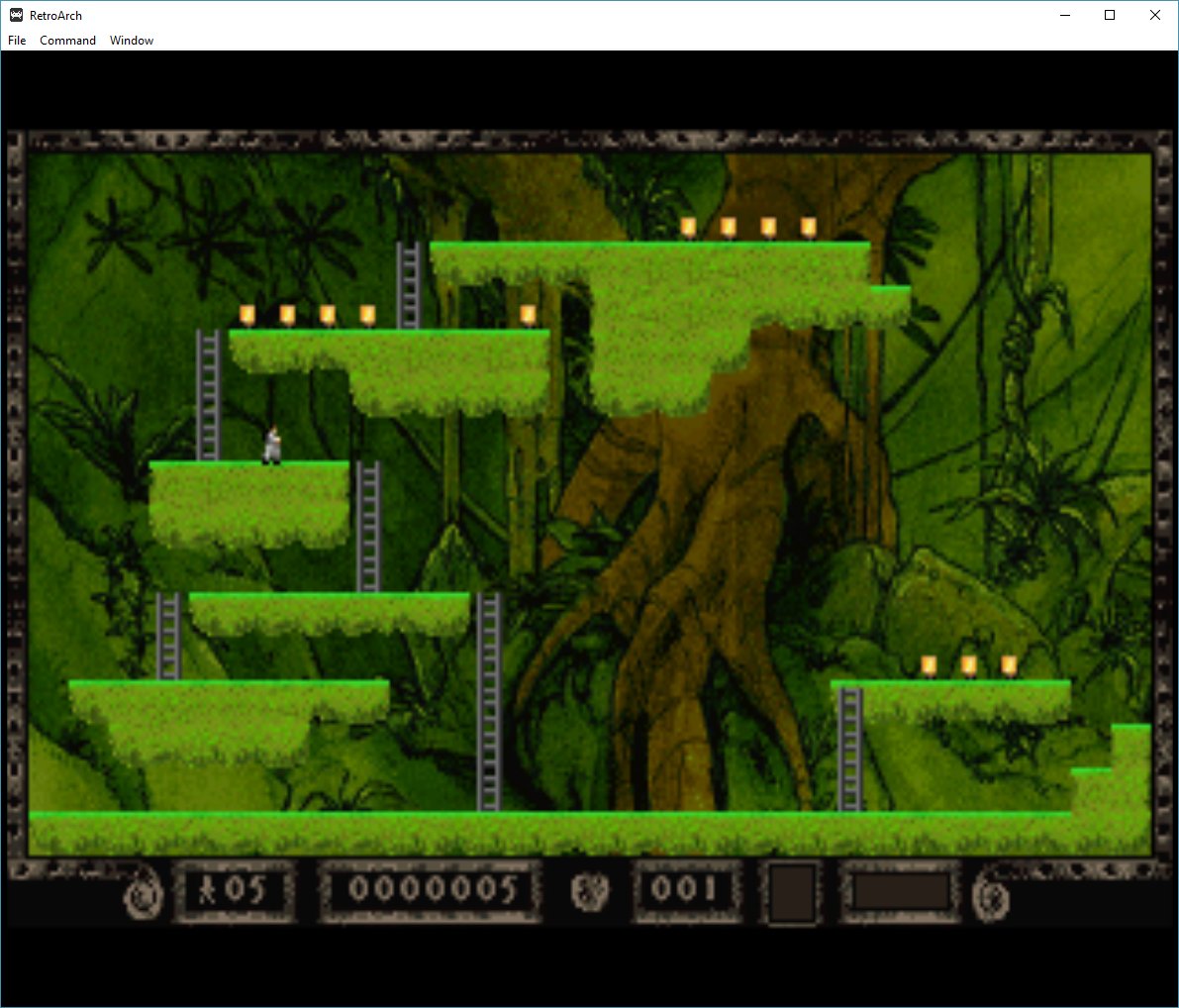The width and height of the screenshot is (1179, 1008).
Task: Open the Window menu
Action: tap(132, 41)
